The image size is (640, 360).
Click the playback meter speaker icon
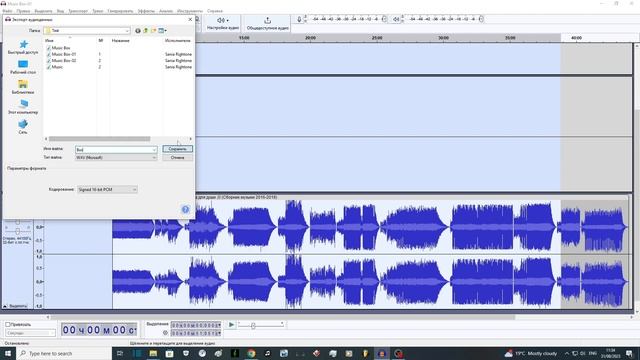point(396,19)
